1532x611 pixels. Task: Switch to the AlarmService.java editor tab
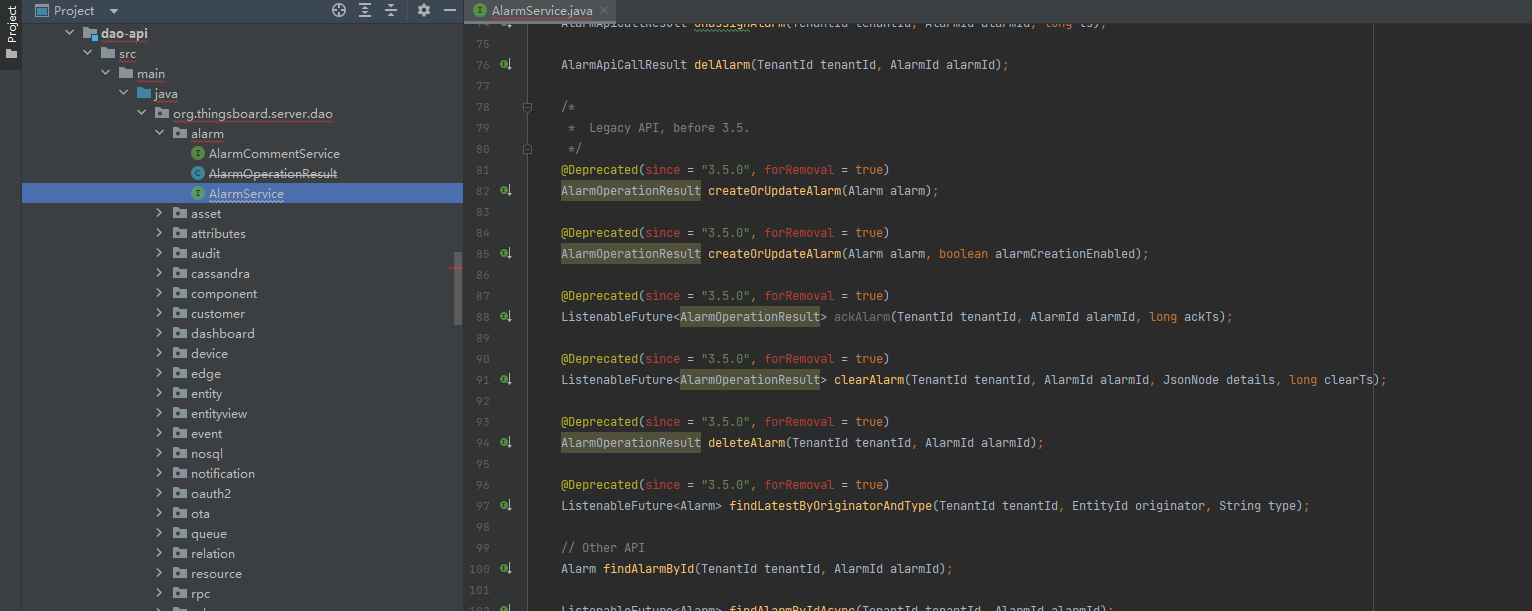[x=540, y=10]
